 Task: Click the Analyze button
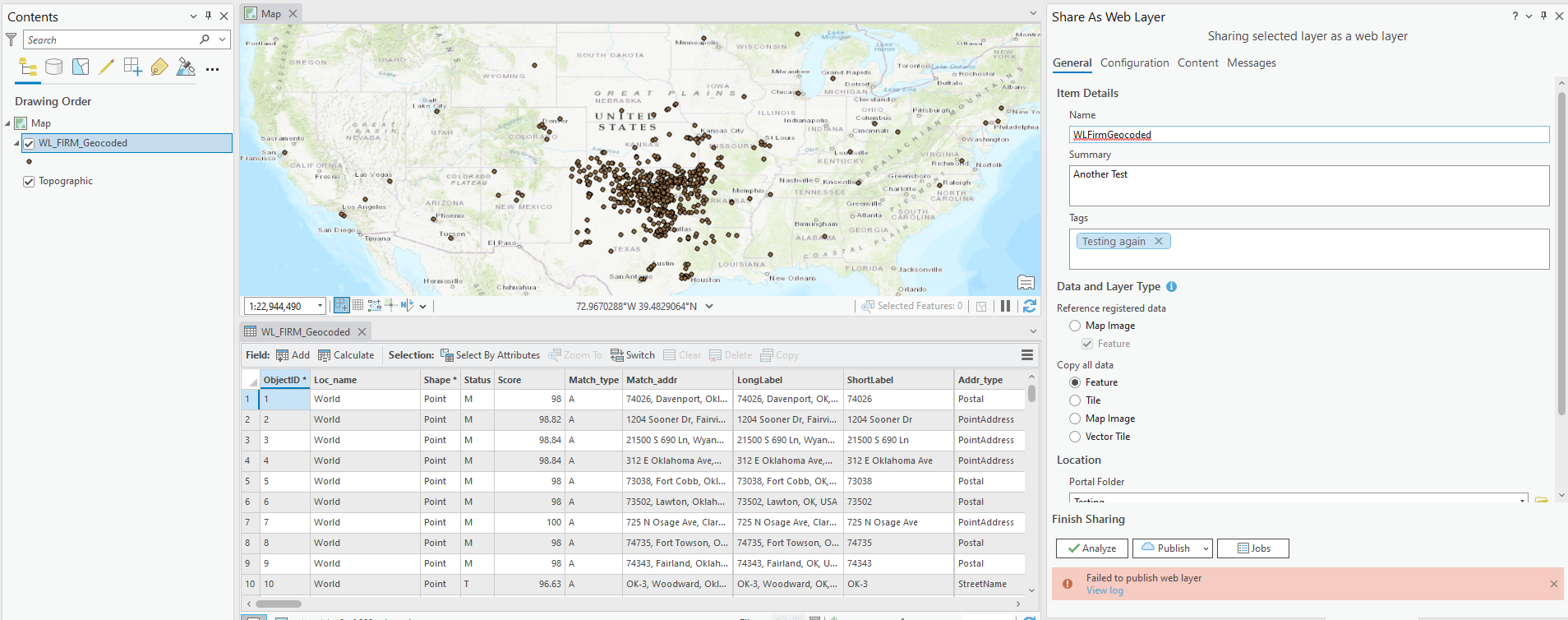click(x=1091, y=548)
